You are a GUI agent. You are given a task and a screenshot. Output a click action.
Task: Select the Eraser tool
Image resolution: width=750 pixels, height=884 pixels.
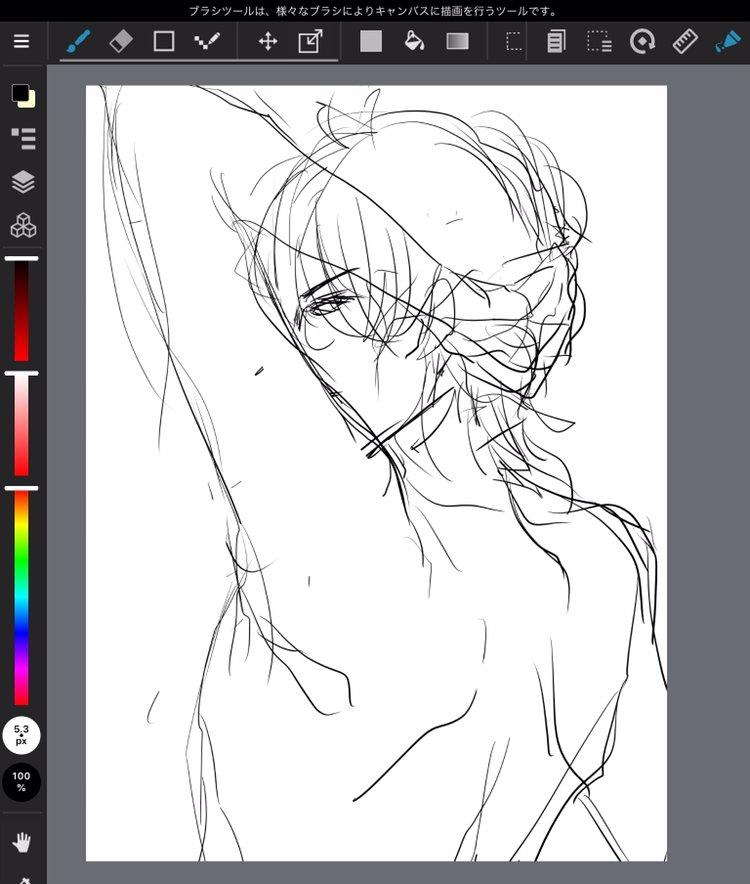[121, 41]
